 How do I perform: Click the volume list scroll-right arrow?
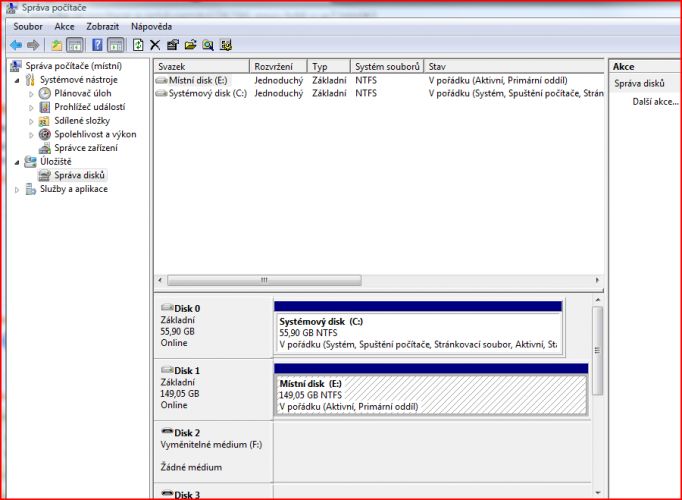(597, 280)
